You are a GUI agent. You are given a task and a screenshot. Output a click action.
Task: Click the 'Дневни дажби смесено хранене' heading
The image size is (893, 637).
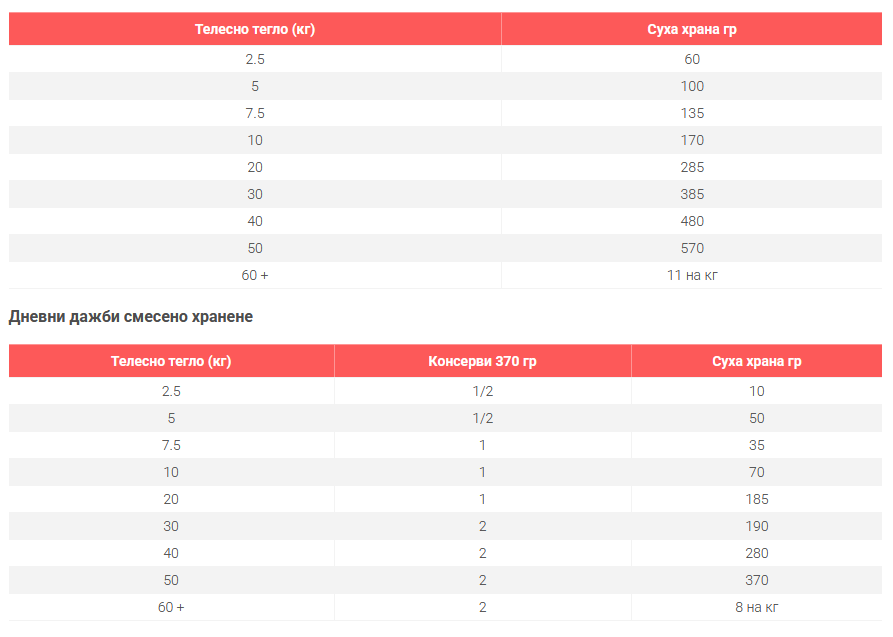(x=131, y=317)
